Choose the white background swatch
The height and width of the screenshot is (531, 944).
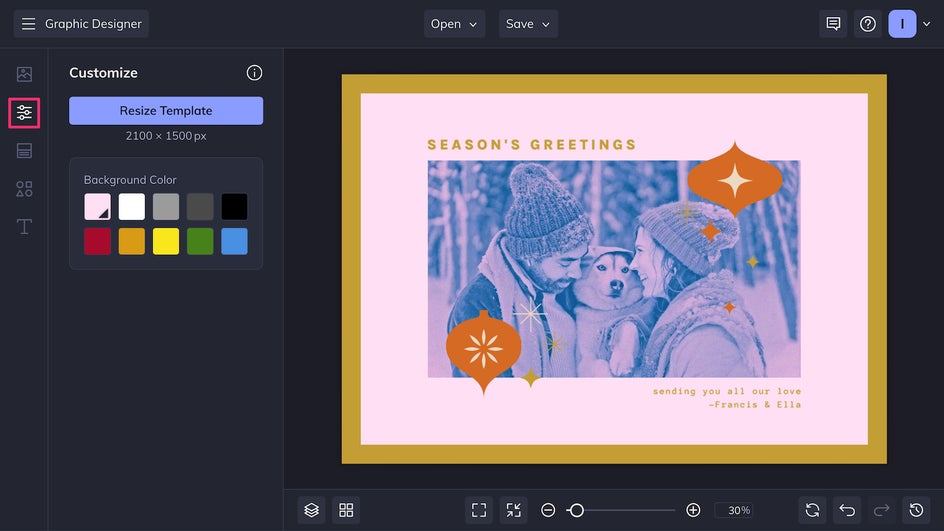pos(132,206)
